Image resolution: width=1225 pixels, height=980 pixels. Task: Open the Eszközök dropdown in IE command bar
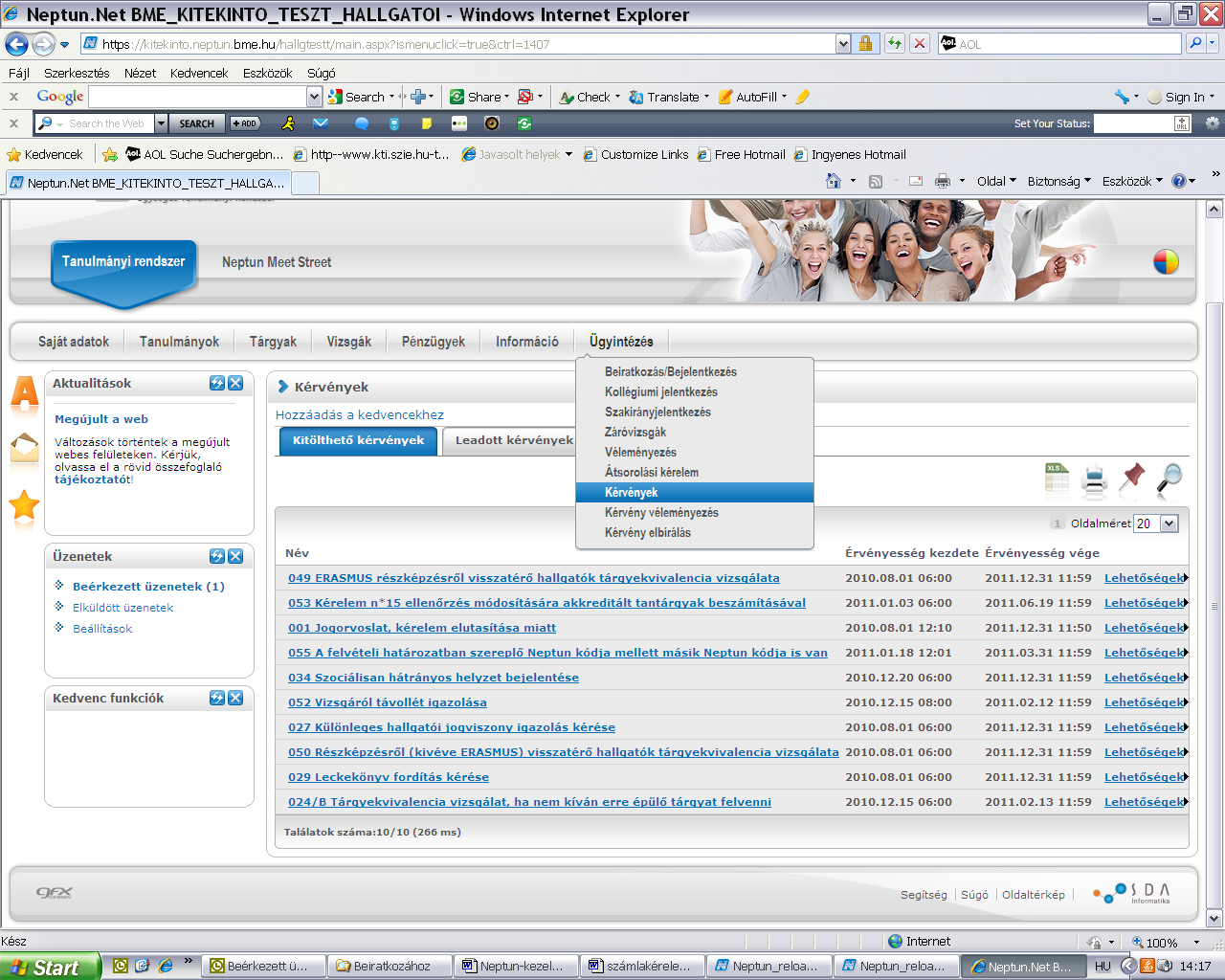(1132, 181)
